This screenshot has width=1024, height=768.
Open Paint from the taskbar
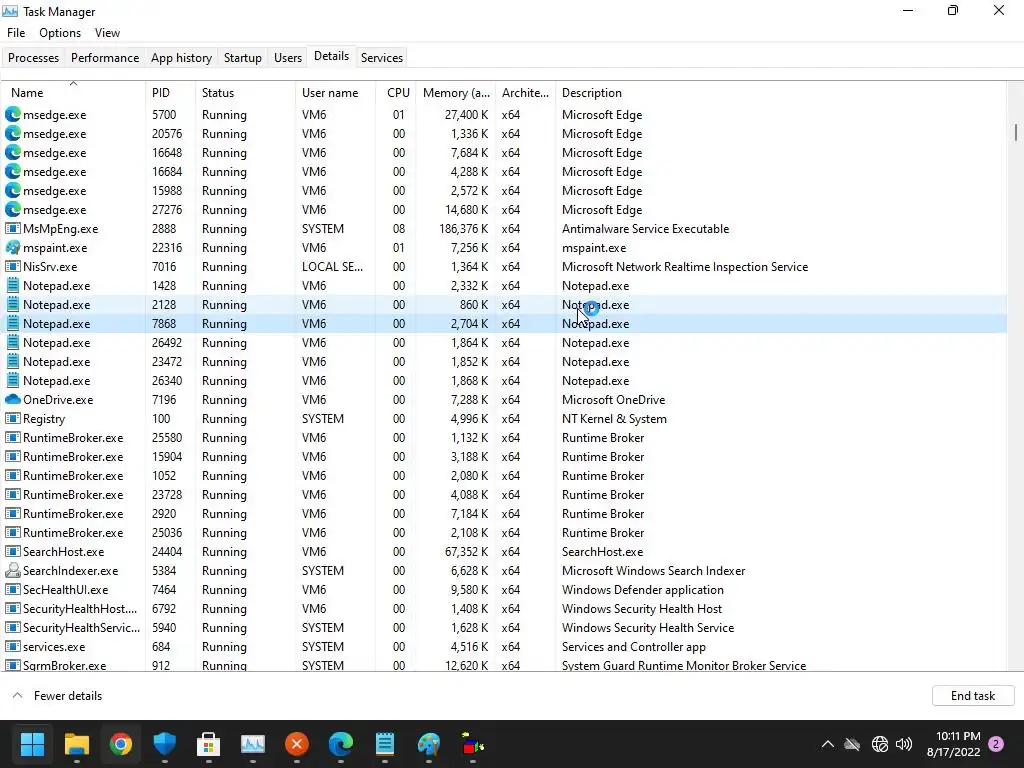[x=429, y=744]
